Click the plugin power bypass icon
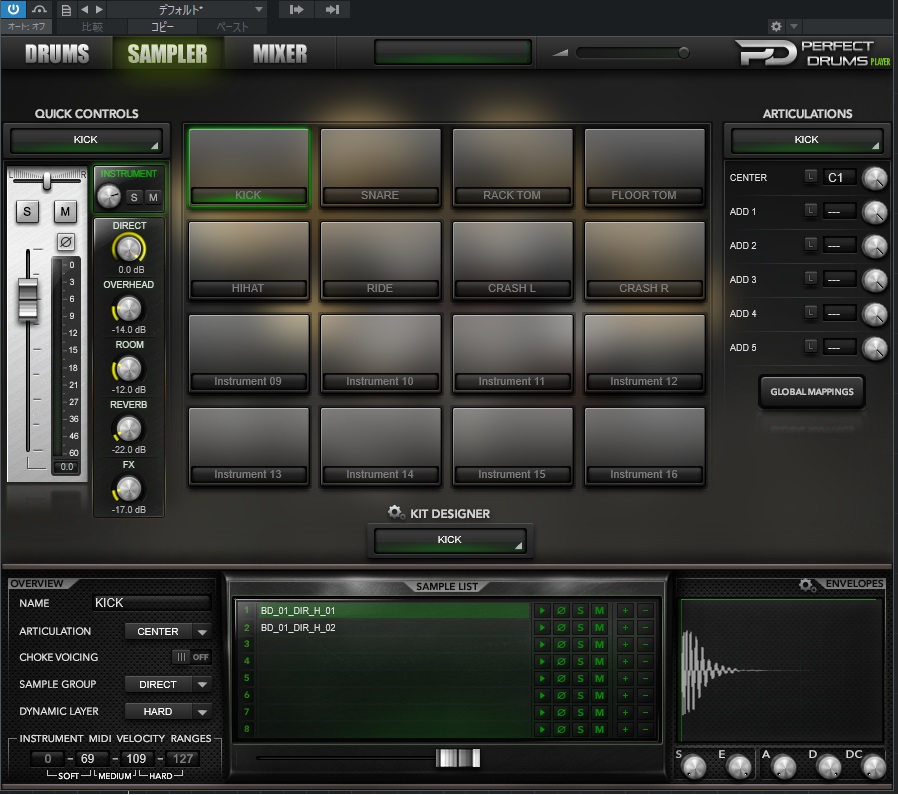The width and height of the screenshot is (898, 795). point(14,9)
